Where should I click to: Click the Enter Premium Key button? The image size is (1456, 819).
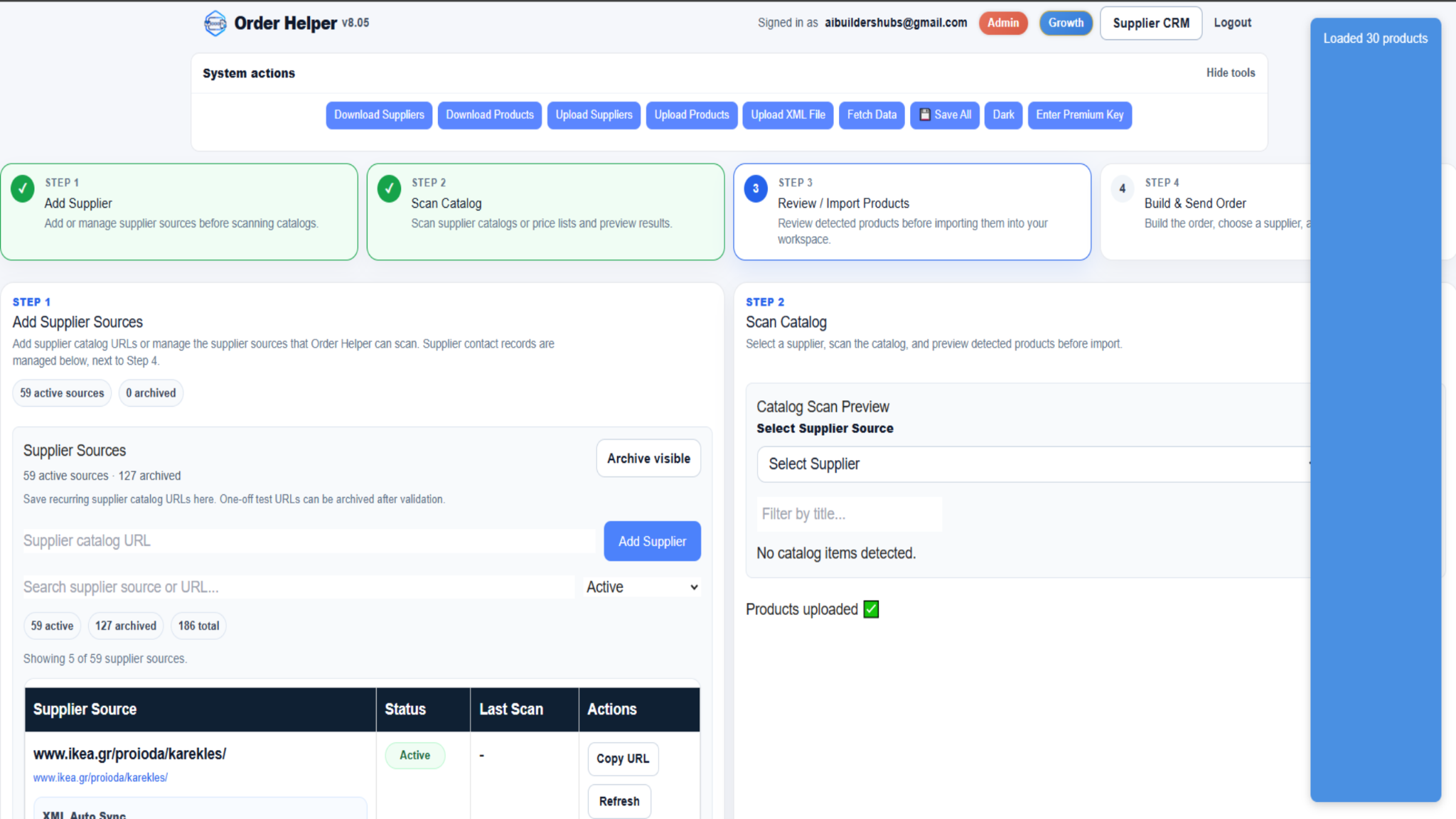tap(1079, 115)
